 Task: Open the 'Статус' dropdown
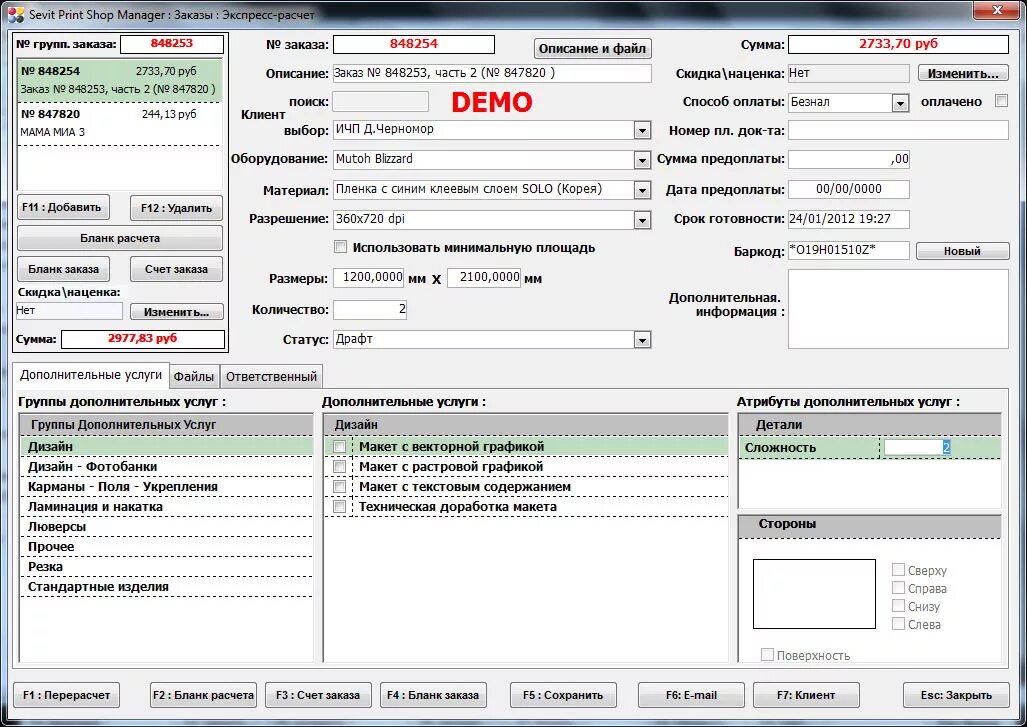tap(642, 340)
